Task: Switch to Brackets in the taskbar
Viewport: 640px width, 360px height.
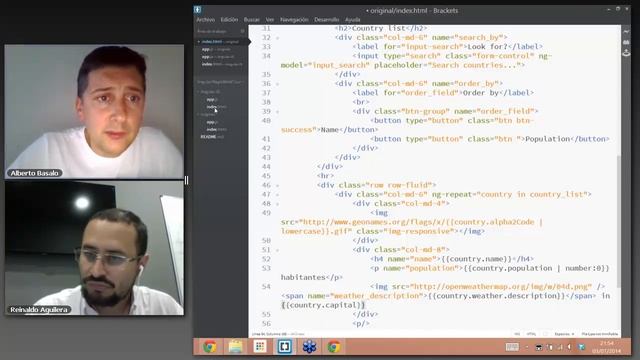Action: tap(284, 347)
